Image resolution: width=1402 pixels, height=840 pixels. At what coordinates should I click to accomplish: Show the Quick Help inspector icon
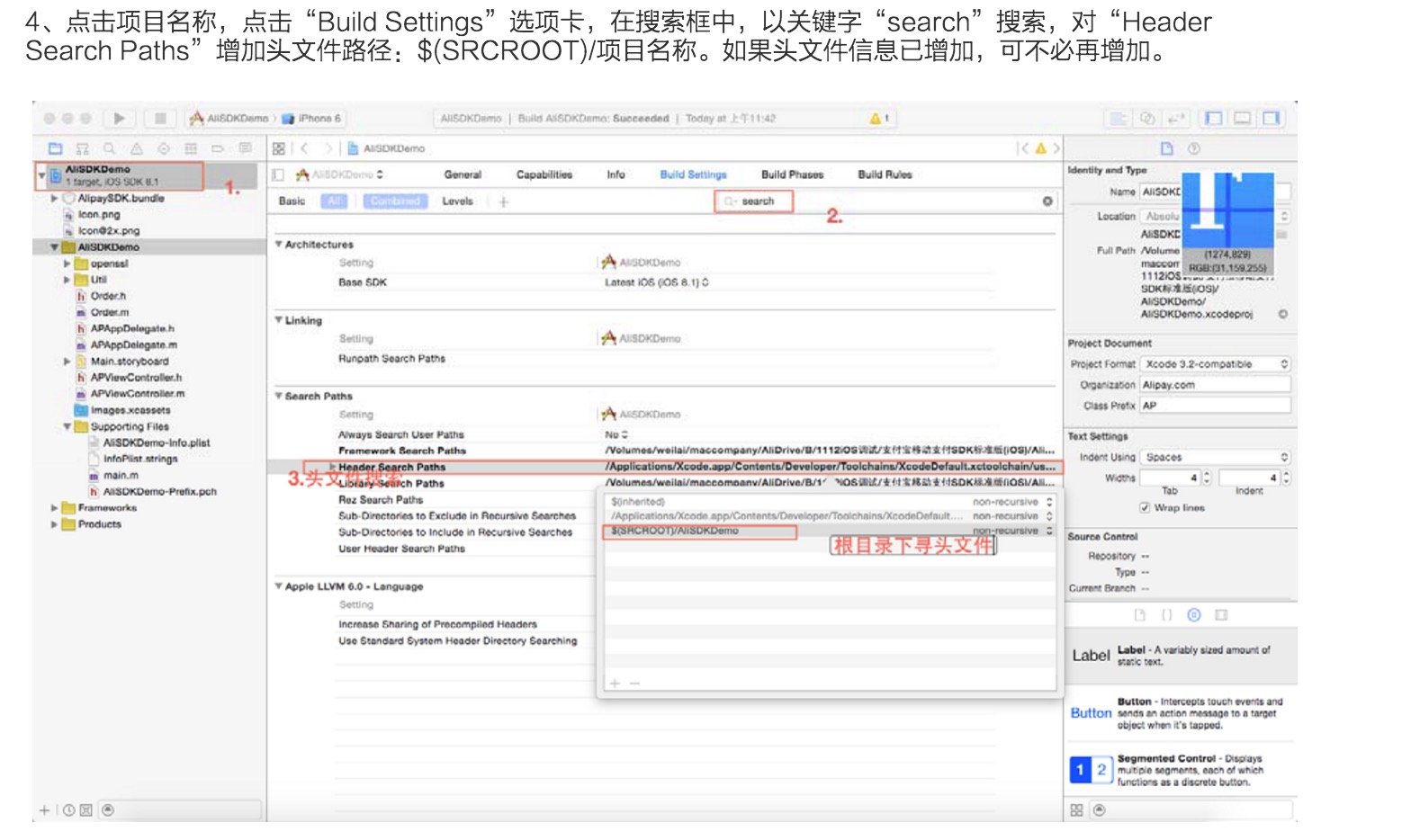pos(1194,148)
